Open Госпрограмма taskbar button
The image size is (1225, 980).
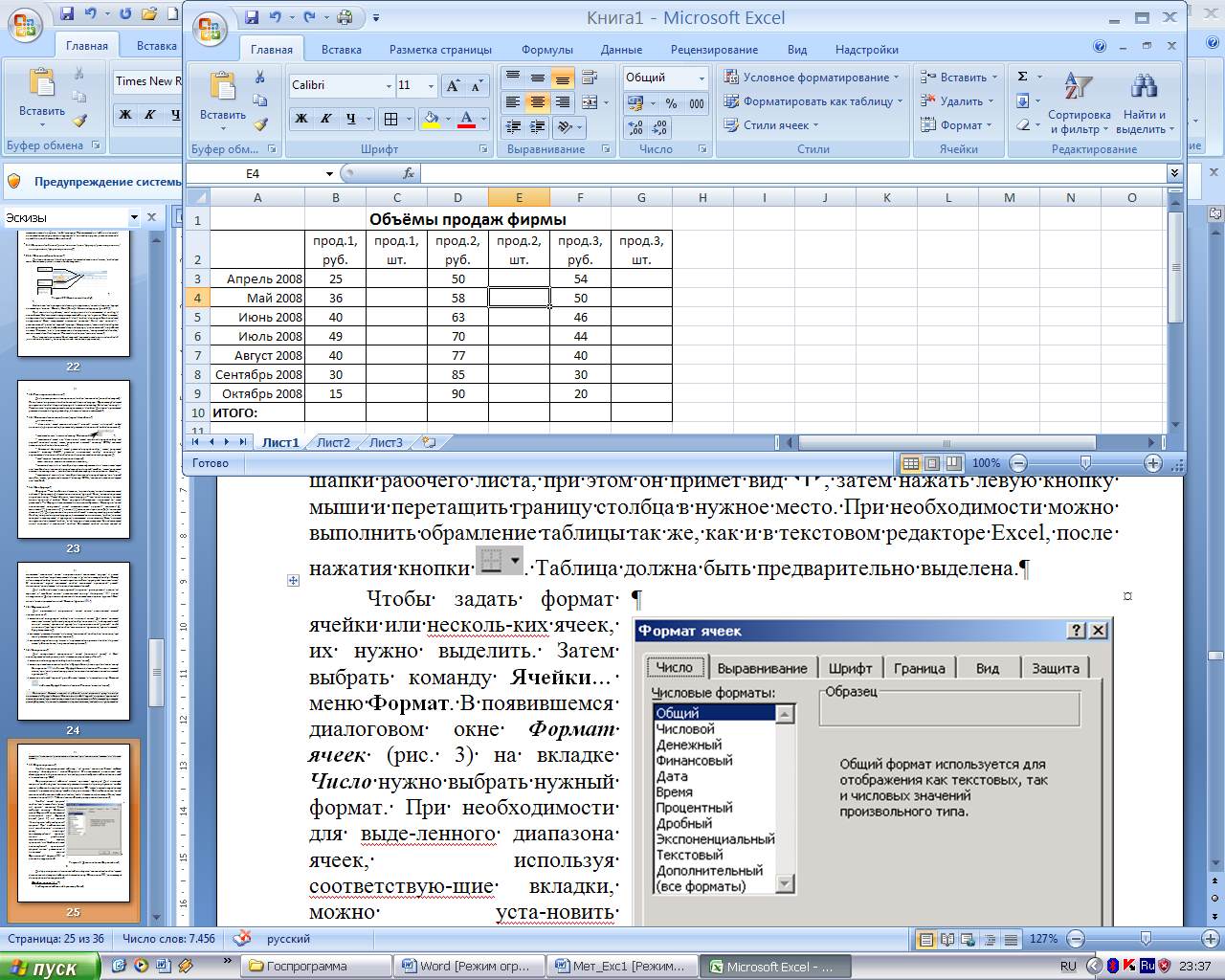[x=316, y=967]
